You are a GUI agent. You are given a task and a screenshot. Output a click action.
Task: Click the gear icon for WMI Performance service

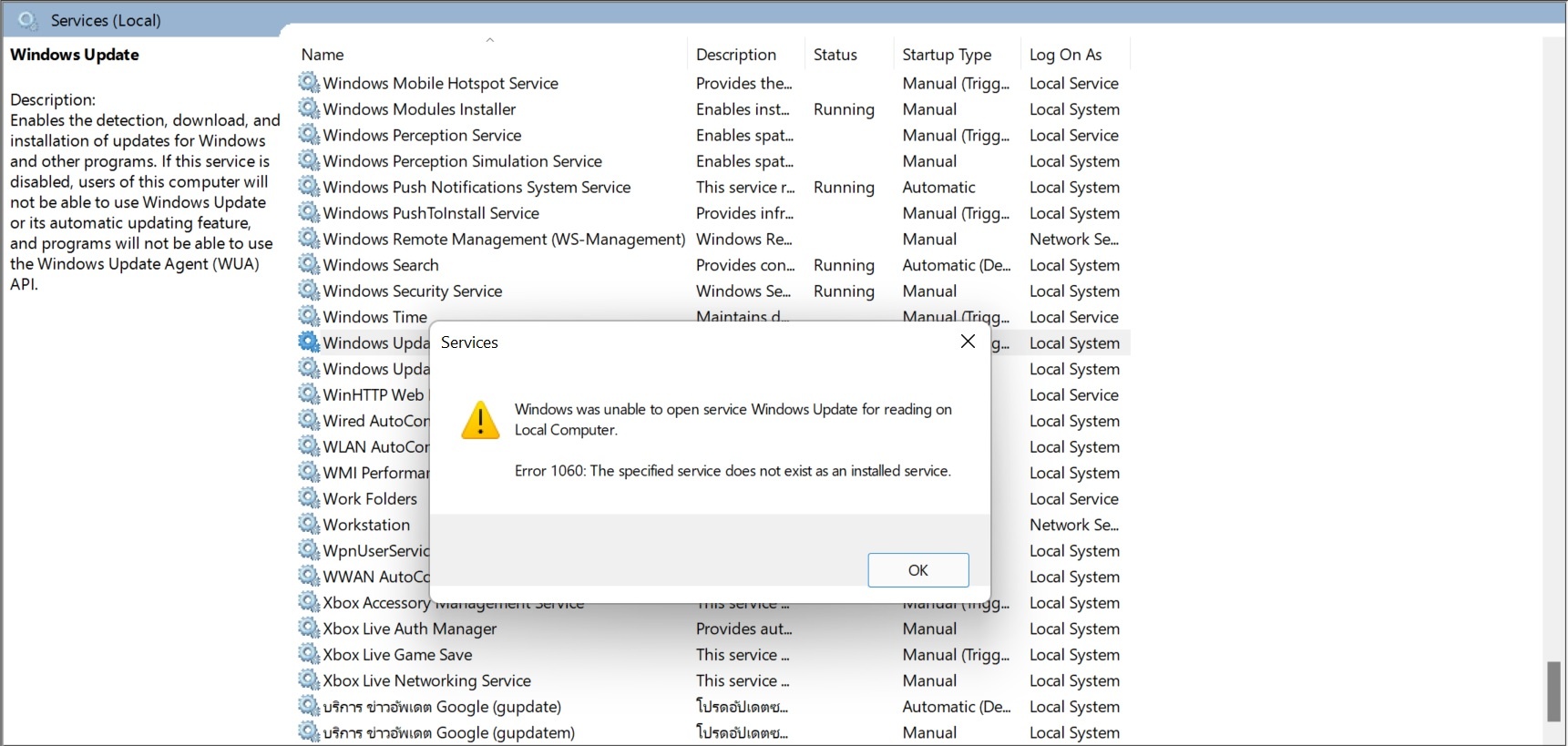[x=309, y=472]
